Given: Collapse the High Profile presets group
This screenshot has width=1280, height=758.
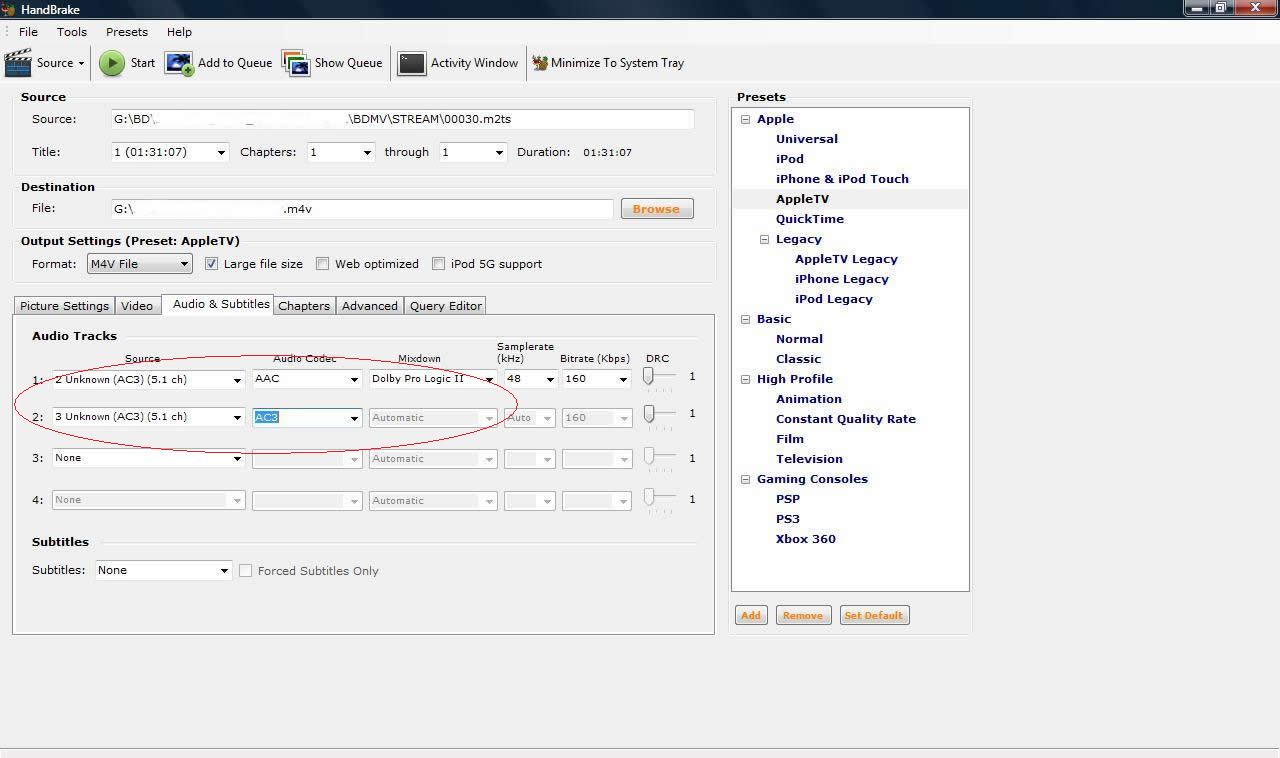Looking at the screenshot, I should 745,379.
